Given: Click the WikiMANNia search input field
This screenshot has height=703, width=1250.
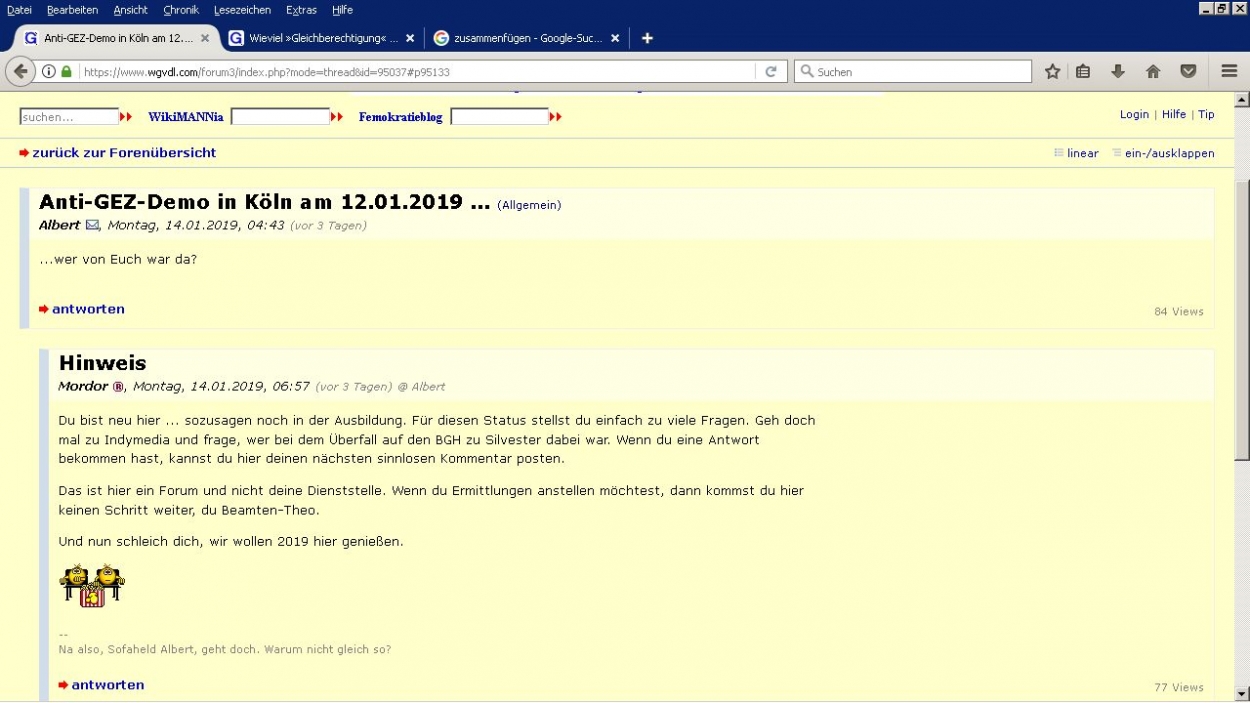Looking at the screenshot, I should tap(280, 117).
